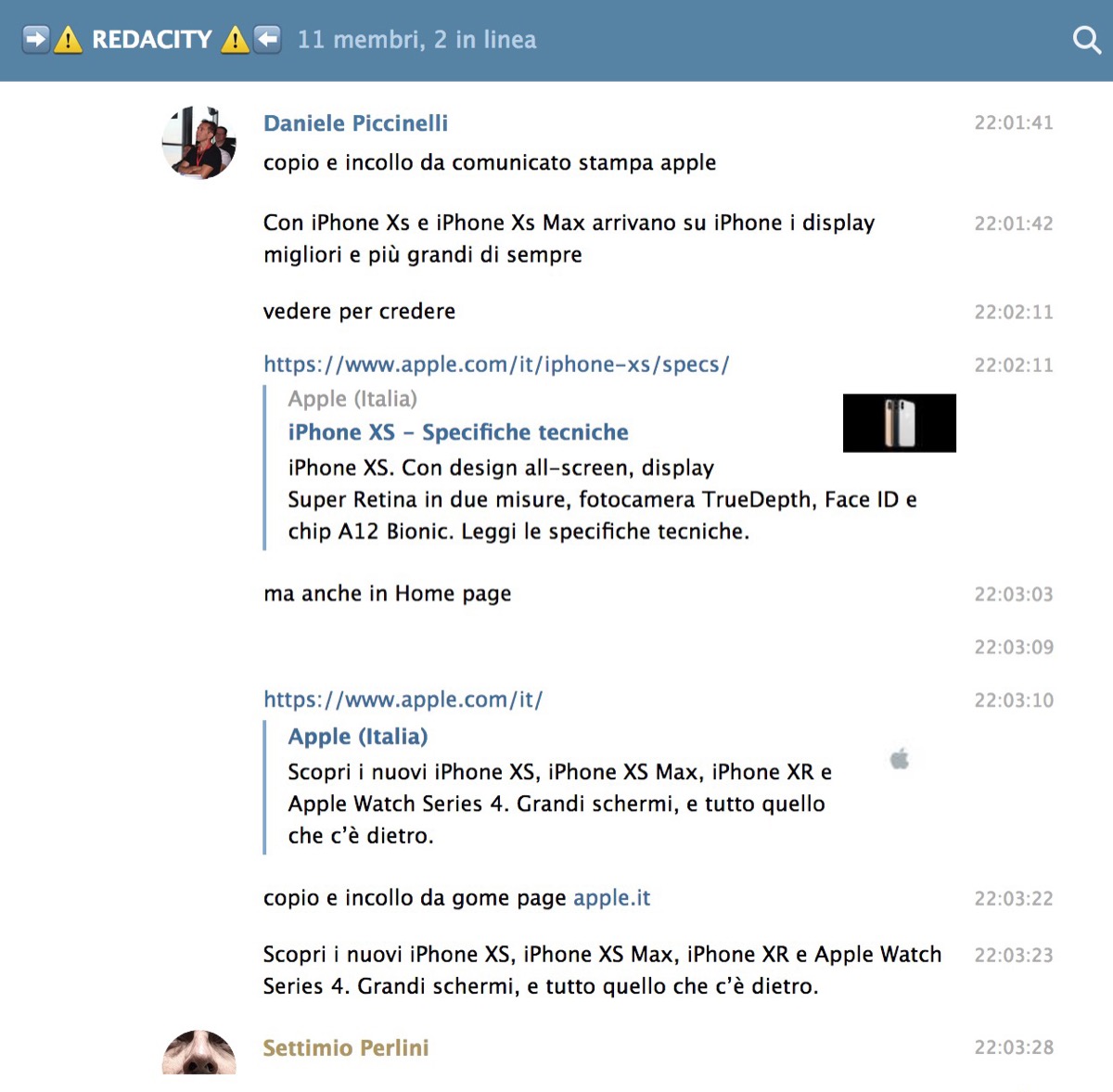The image size is (1113, 1092).
Task: Click '11 membri, 2 in linea' status
Action: coord(416,40)
